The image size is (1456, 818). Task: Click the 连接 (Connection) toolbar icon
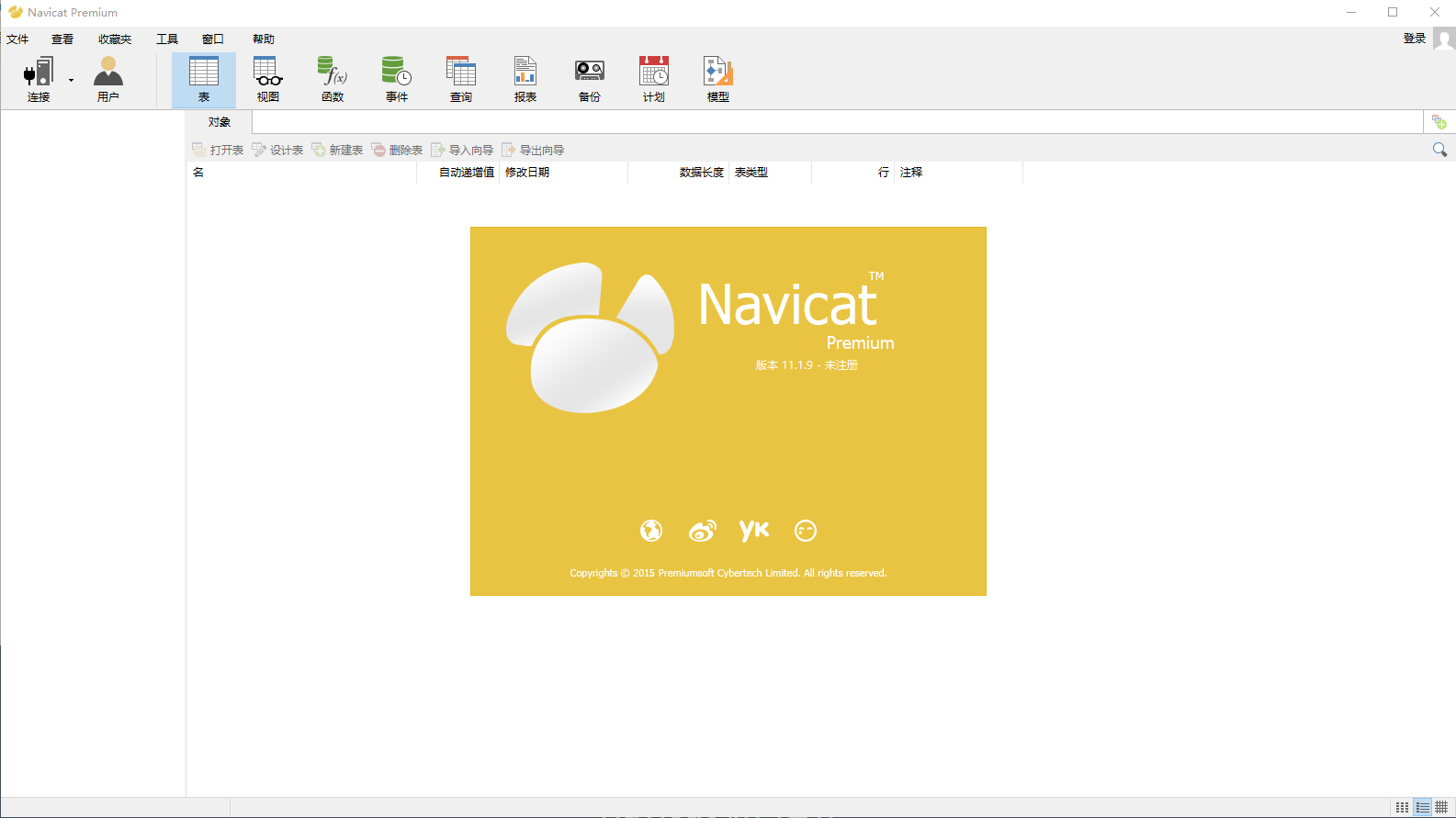click(x=39, y=80)
